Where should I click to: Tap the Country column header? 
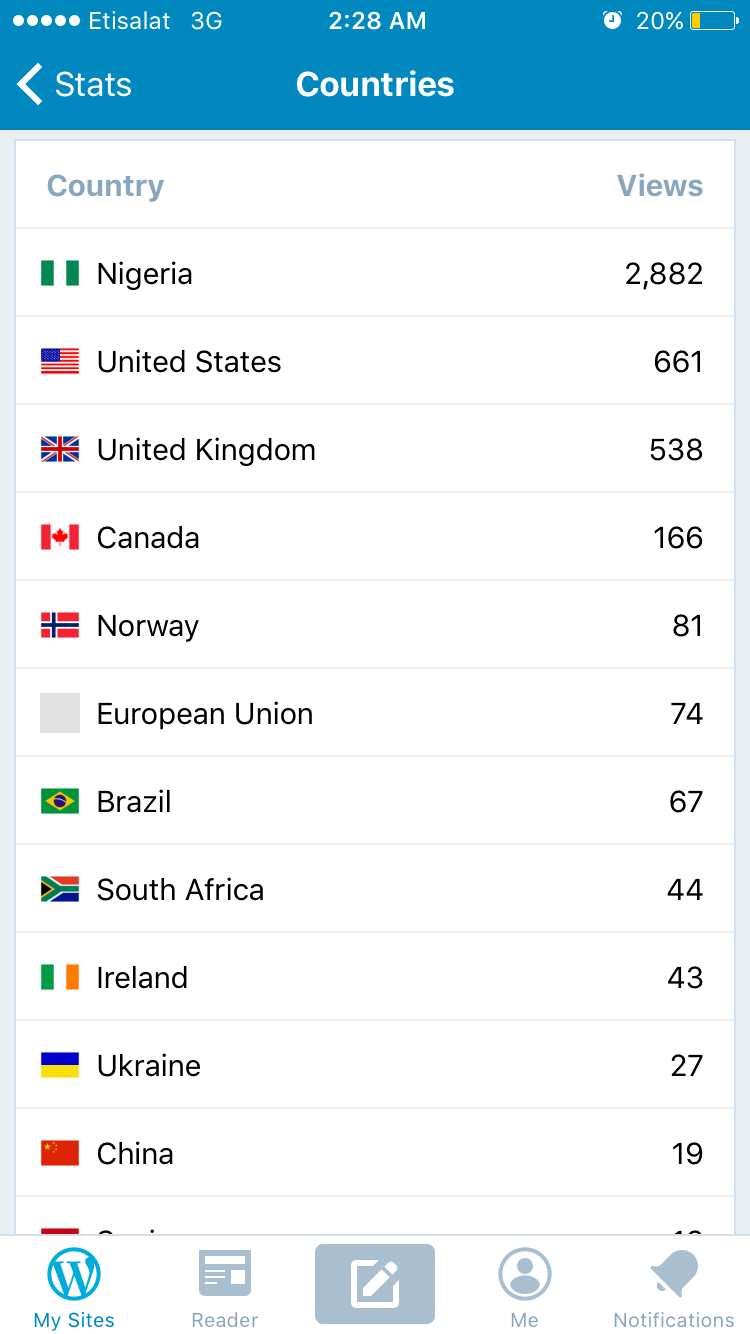[x=105, y=186]
